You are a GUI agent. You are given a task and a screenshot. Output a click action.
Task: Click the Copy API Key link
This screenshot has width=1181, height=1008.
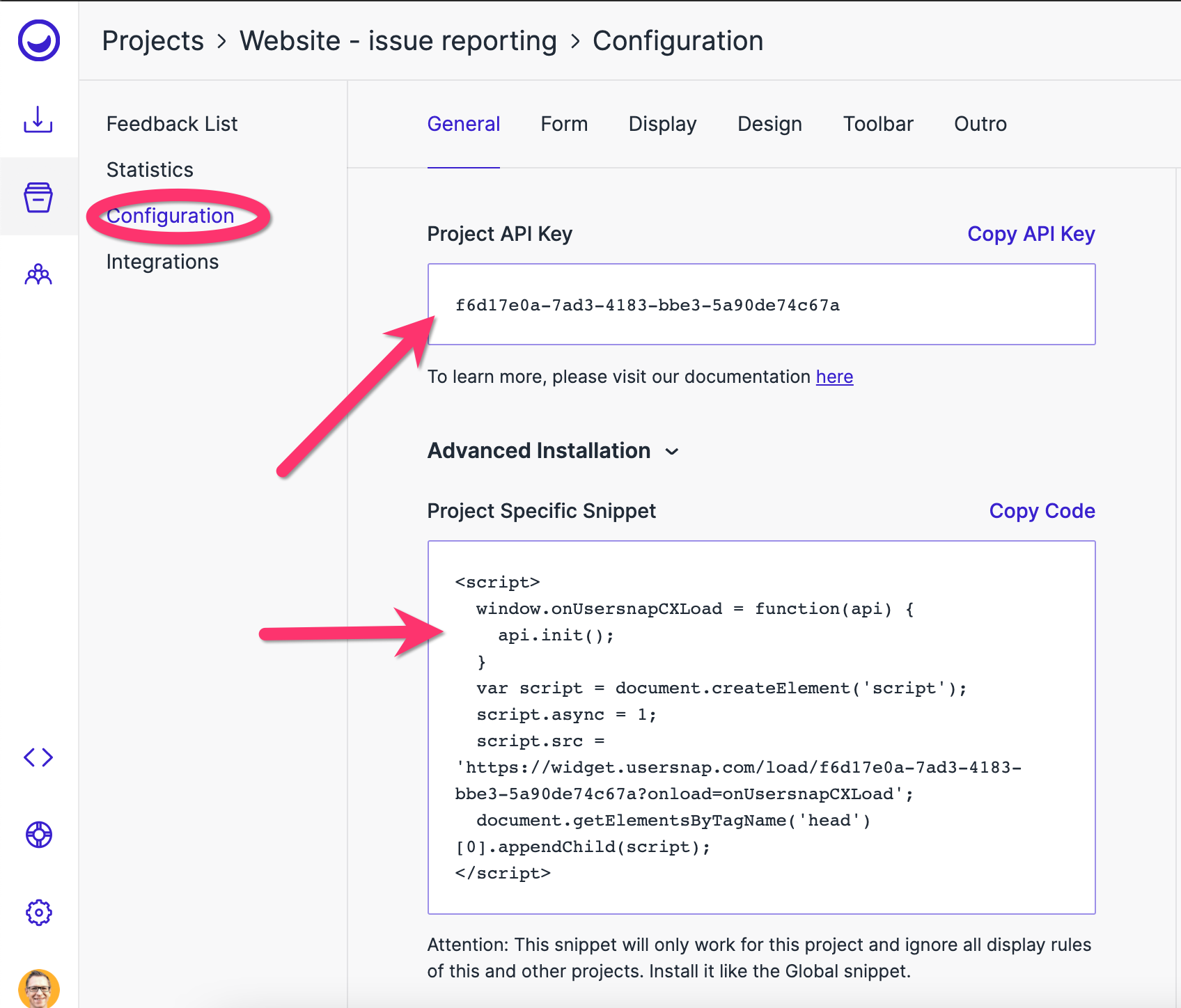point(1031,234)
